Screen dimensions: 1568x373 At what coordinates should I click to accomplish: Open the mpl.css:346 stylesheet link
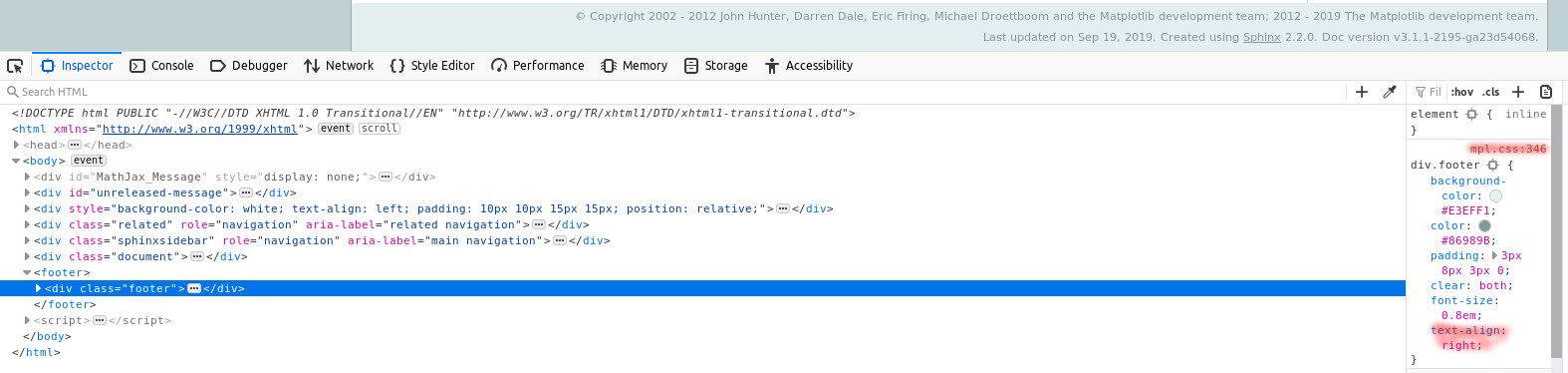pos(1508,149)
